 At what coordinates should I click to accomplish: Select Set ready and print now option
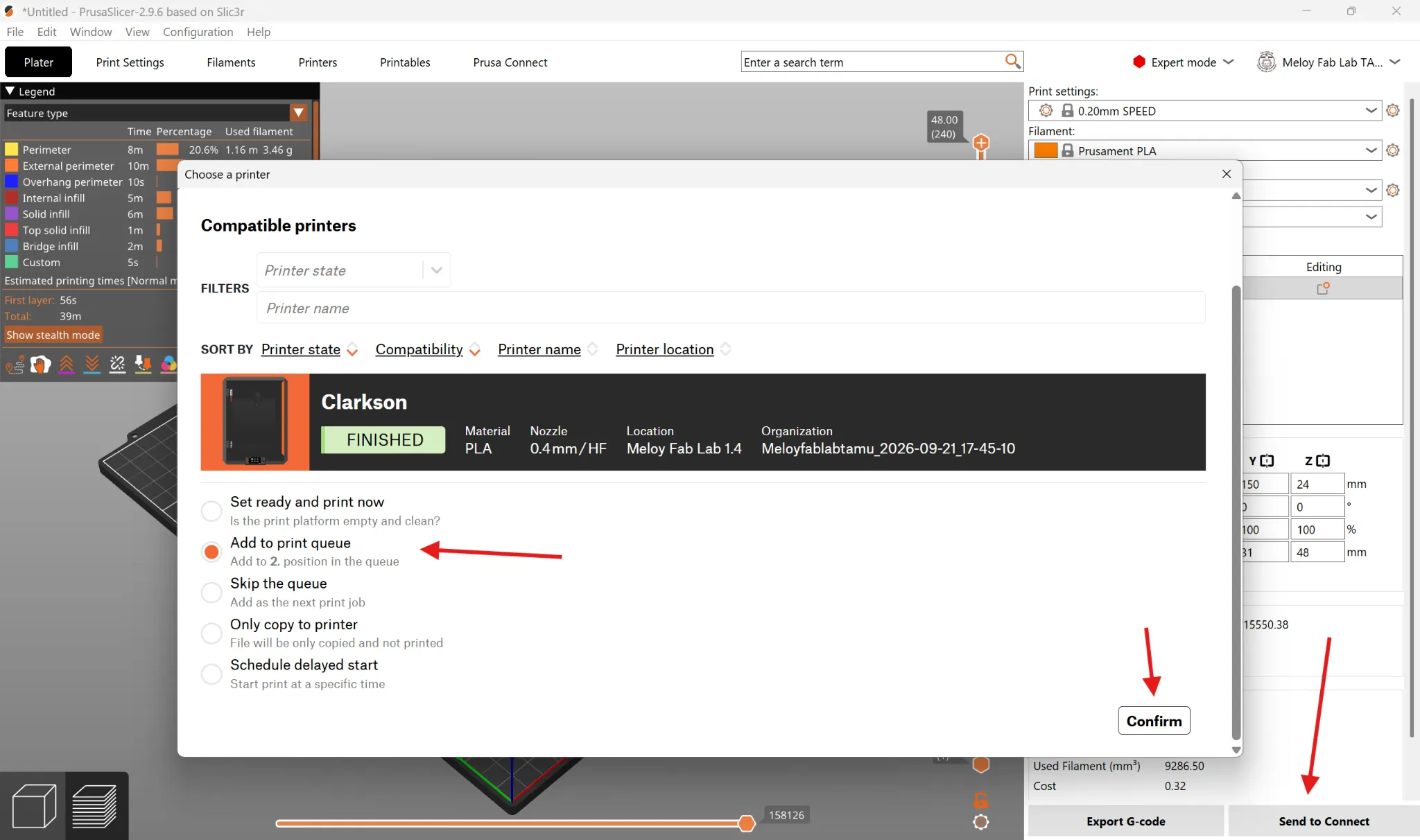pyautogui.click(x=211, y=511)
